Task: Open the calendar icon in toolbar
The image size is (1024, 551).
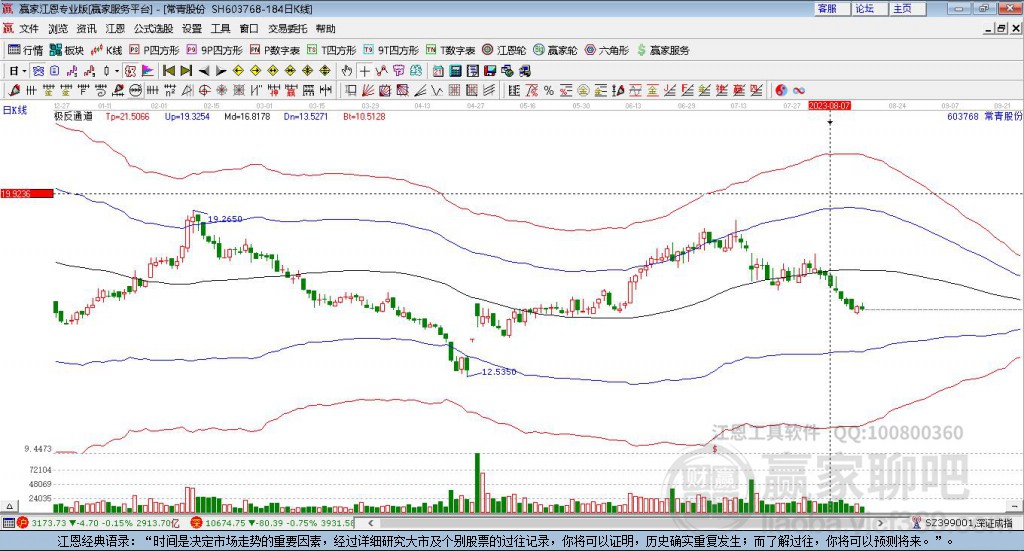Action: (x=438, y=71)
